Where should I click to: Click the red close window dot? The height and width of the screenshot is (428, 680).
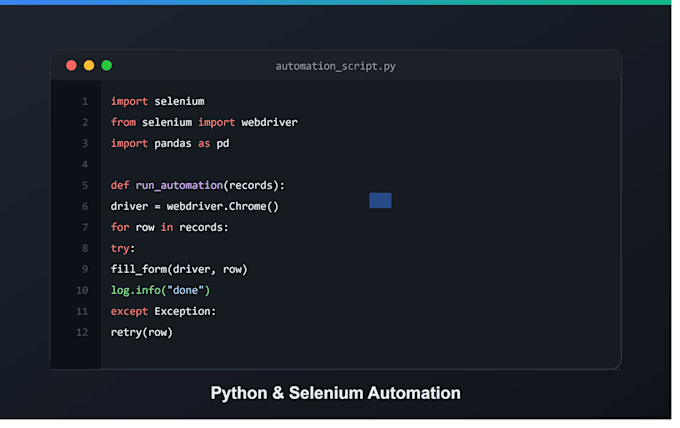coord(72,65)
